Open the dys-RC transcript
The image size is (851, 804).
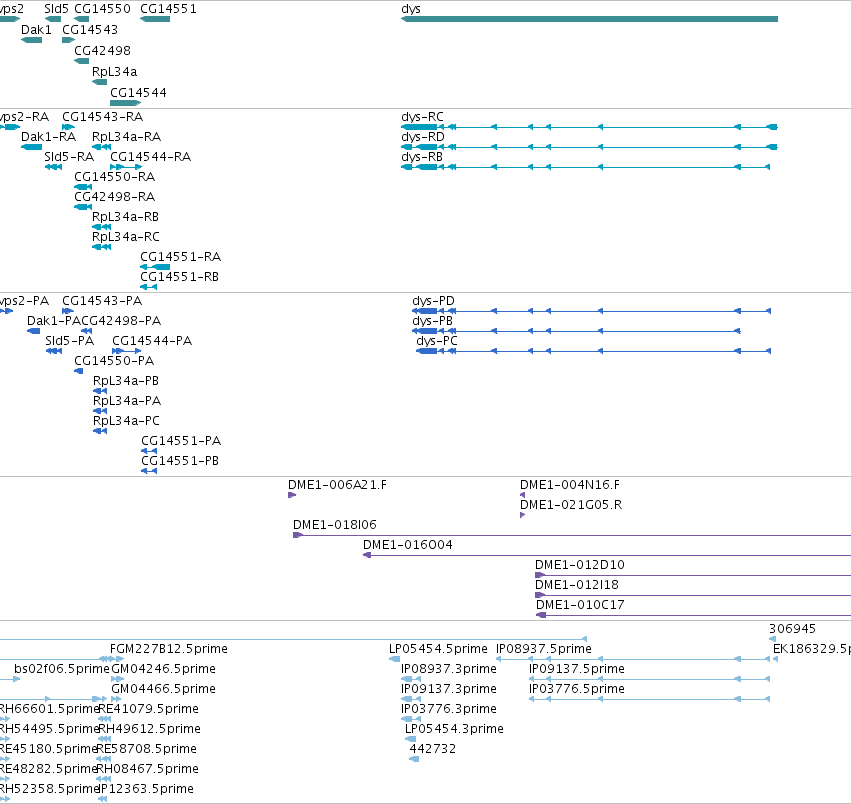point(589,127)
